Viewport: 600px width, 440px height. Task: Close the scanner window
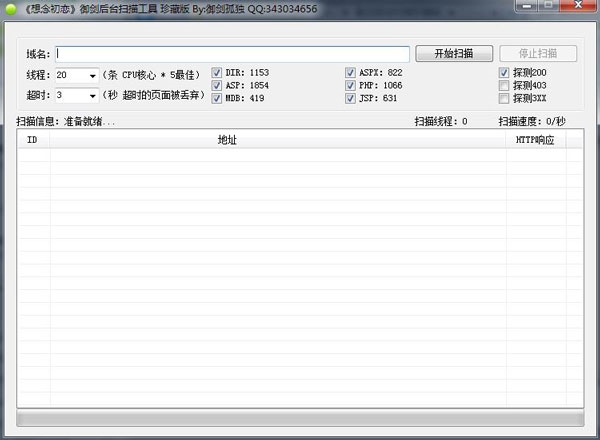(578, 6)
